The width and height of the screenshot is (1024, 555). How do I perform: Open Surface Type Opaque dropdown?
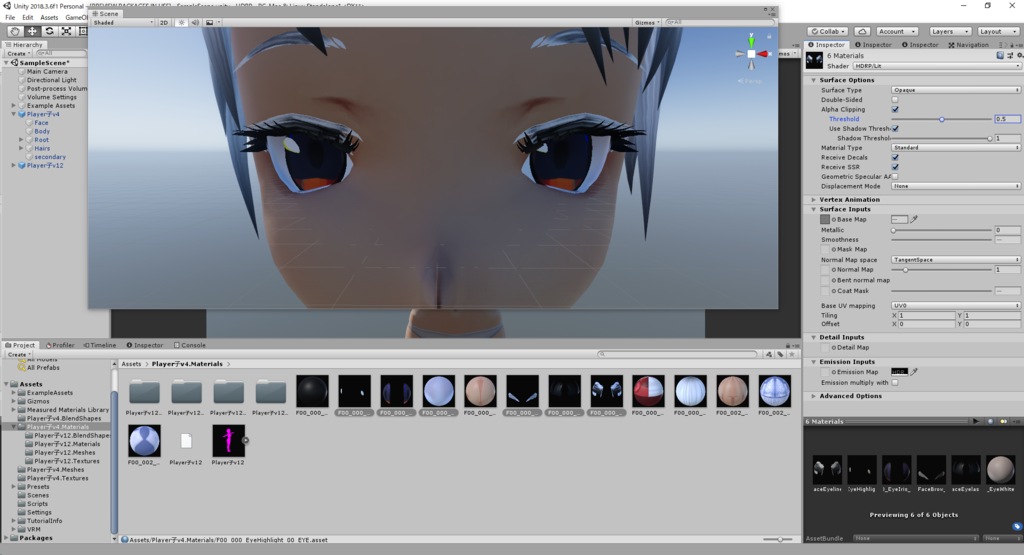click(x=955, y=90)
